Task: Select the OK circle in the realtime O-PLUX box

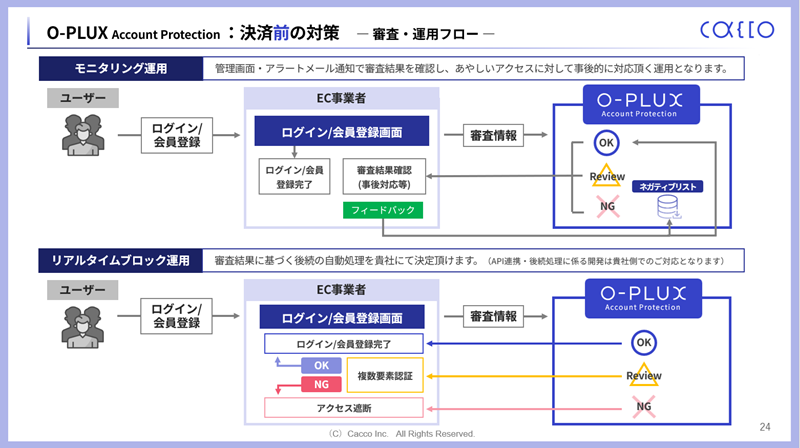Action: tap(644, 343)
